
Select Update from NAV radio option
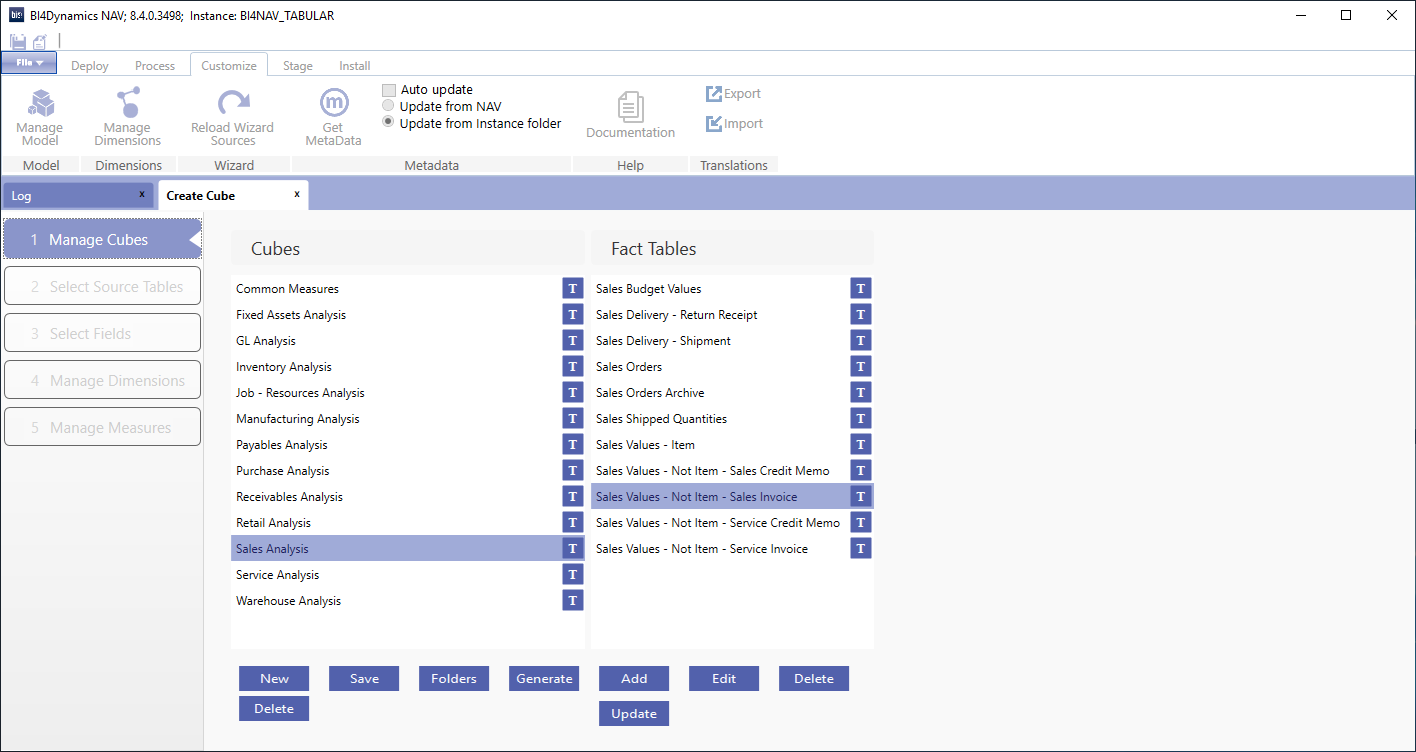pos(389,106)
